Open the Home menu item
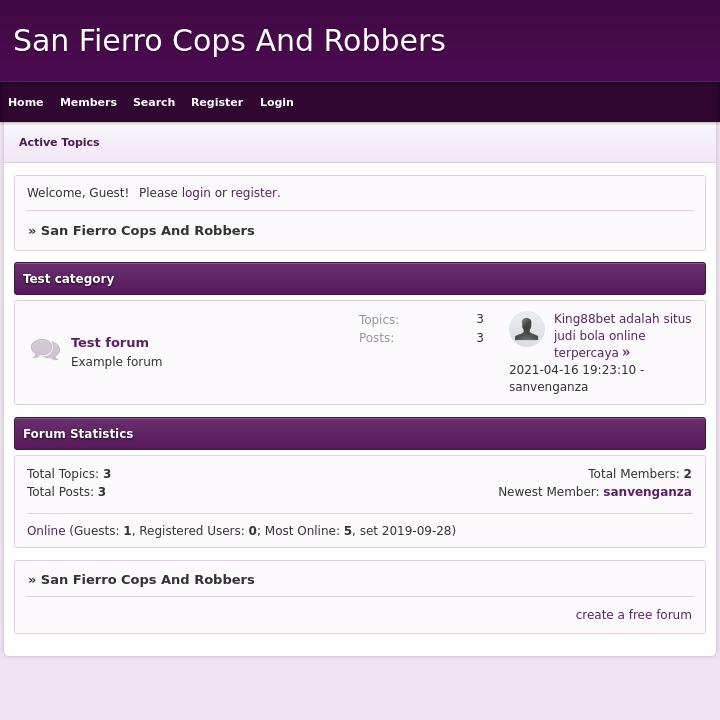 (x=26, y=102)
